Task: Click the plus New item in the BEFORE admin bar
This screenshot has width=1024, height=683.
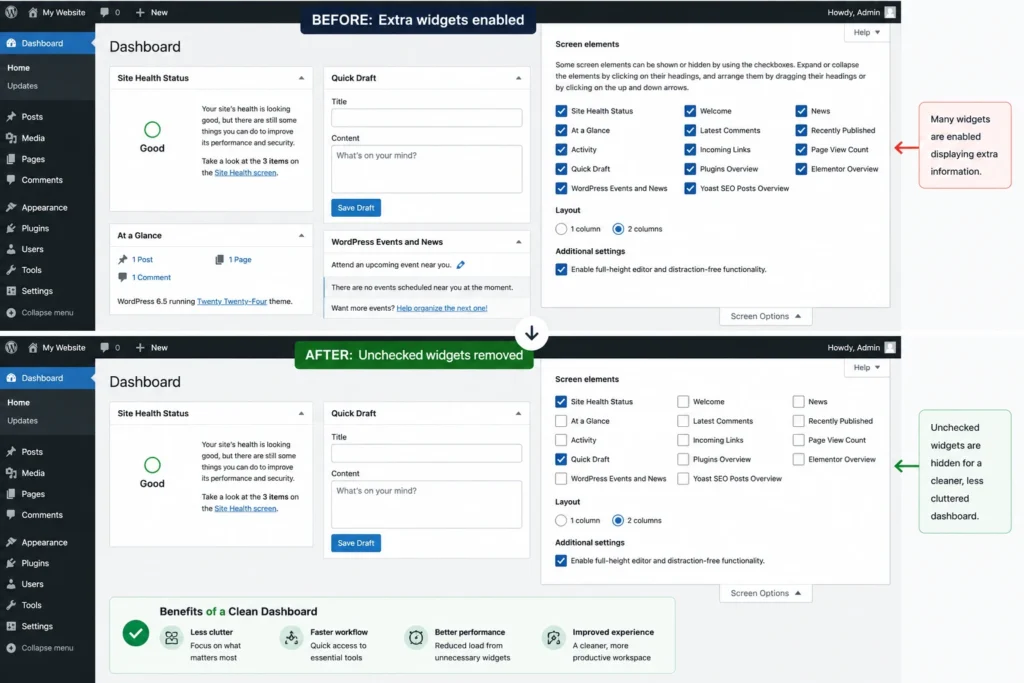Action: [x=152, y=12]
